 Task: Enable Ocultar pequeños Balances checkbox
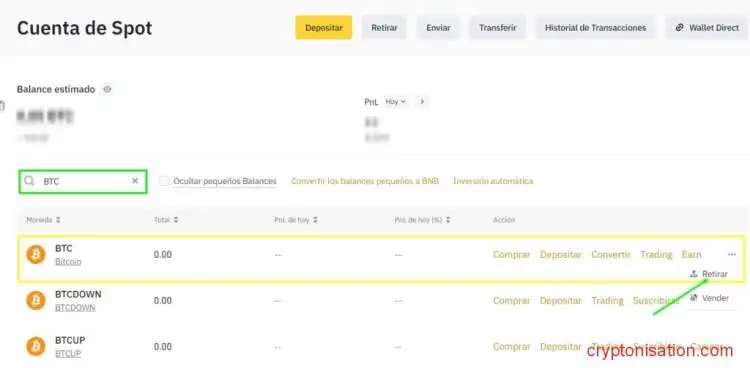(x=164, y=181)
